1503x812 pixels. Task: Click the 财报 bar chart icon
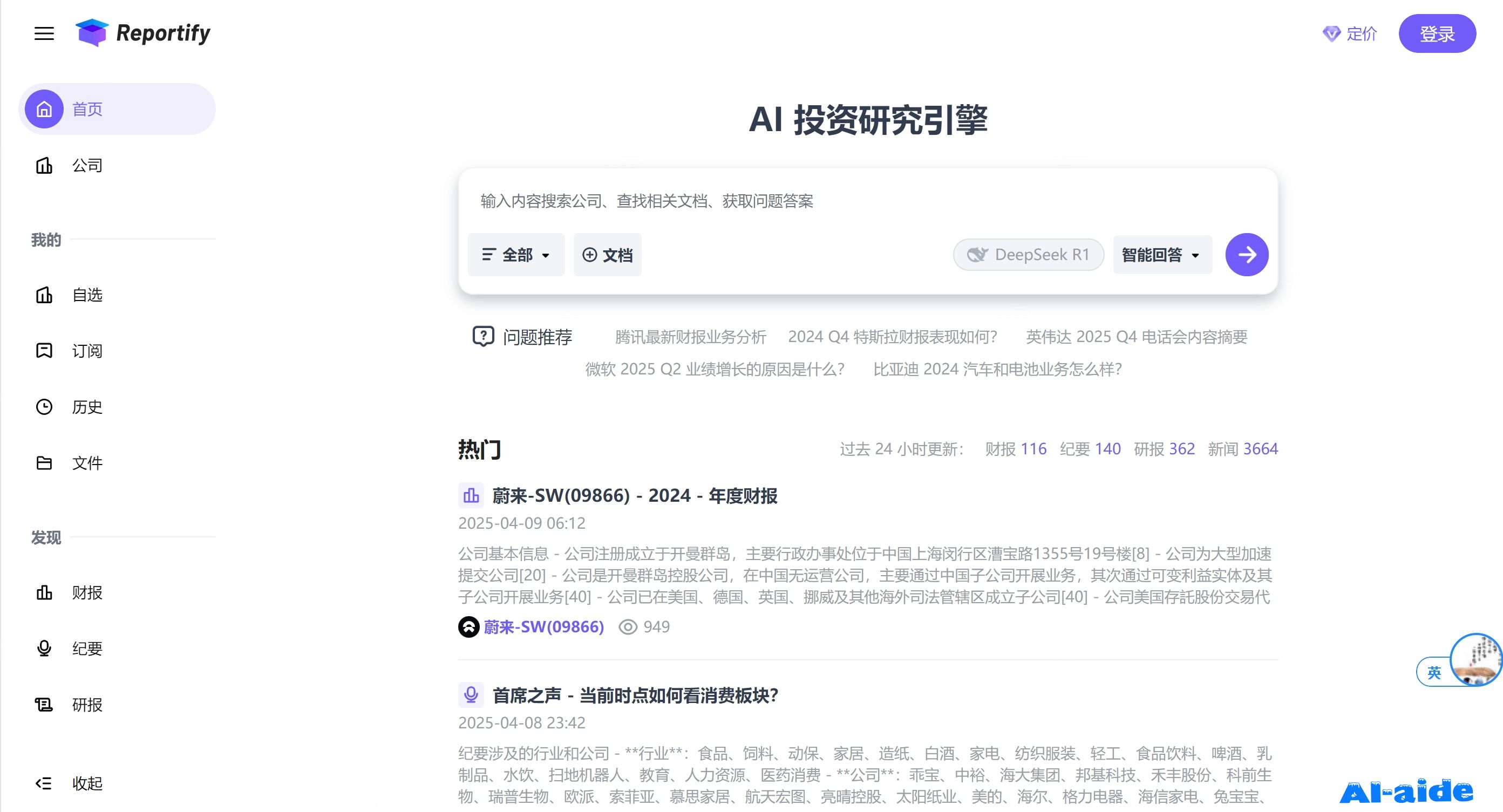click(44, 592)
